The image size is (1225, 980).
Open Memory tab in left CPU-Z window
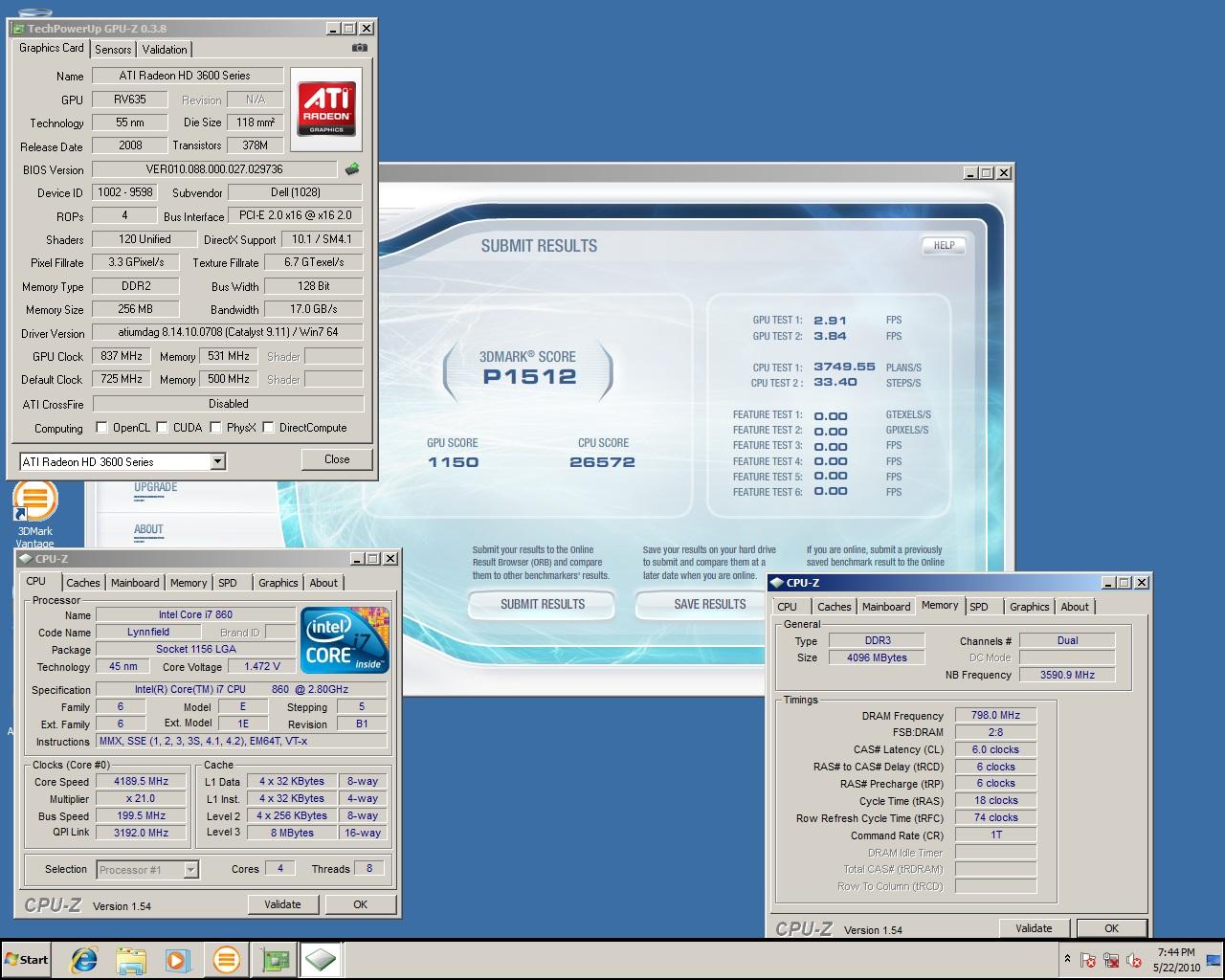[x=189, y=583]
